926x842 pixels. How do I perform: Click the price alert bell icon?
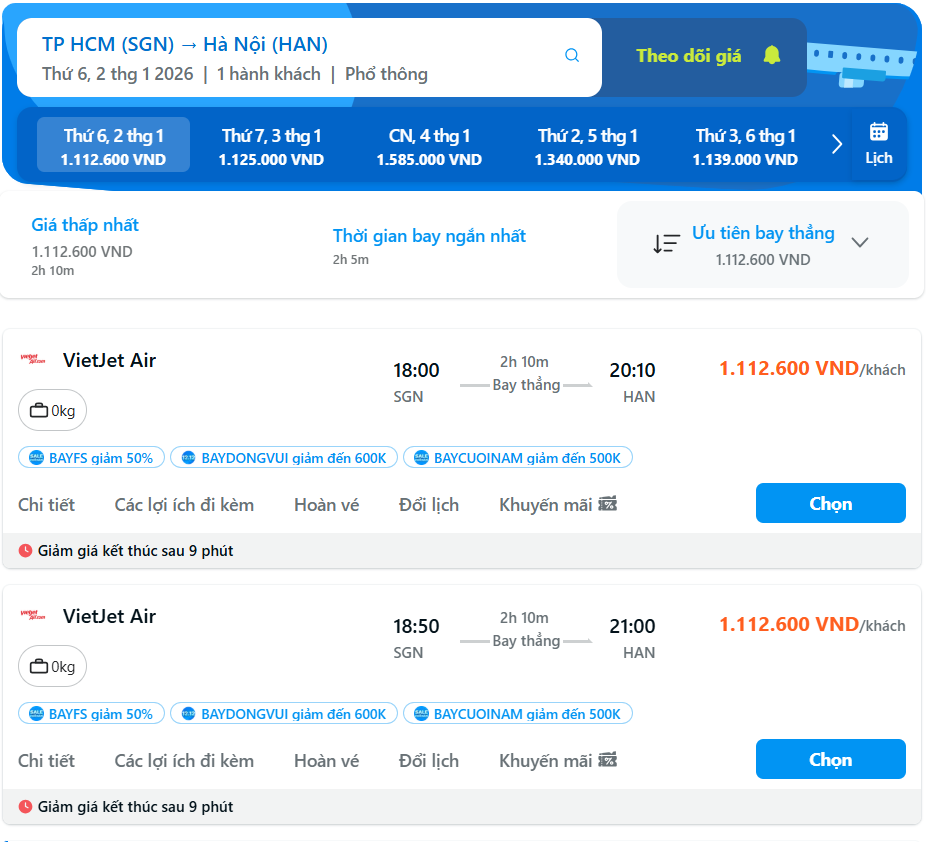click(x=771, y=55)
